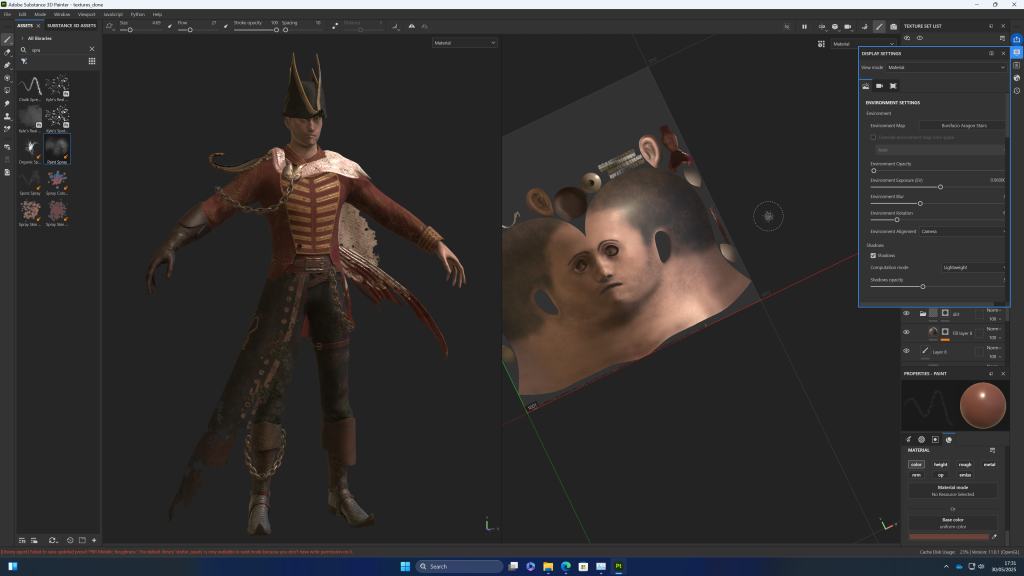Click the Bonifacio Aragon Stairs environment map button
1024x576 pixels.
(963, 126)
